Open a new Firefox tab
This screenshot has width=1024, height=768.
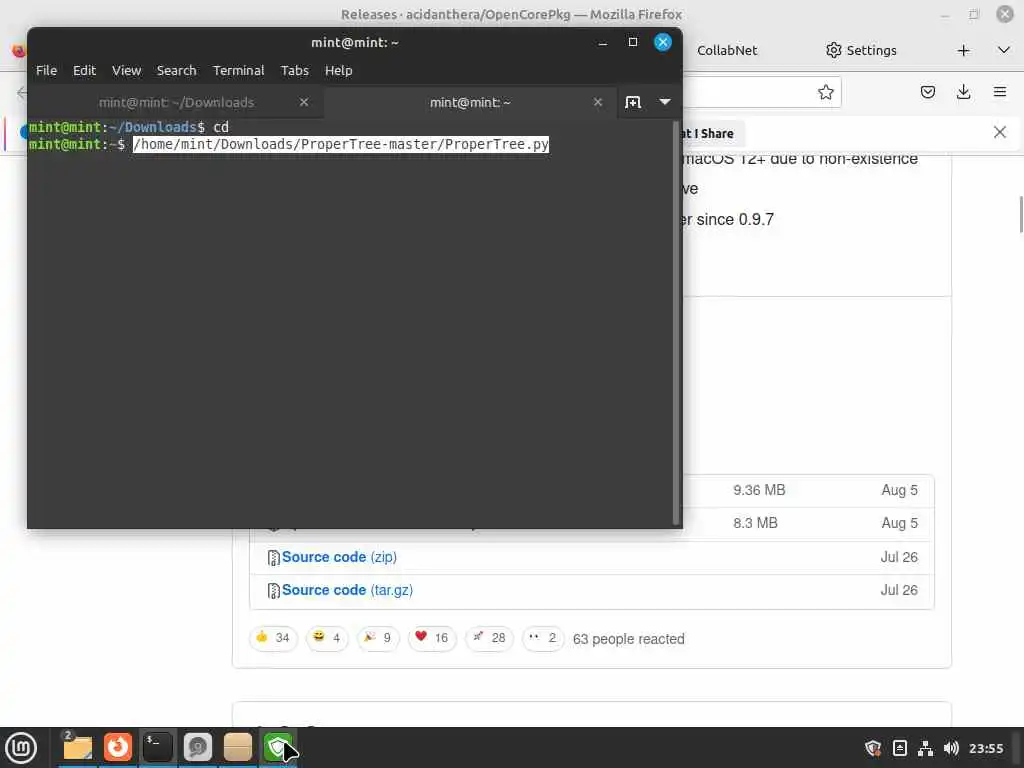pos(963,50)
